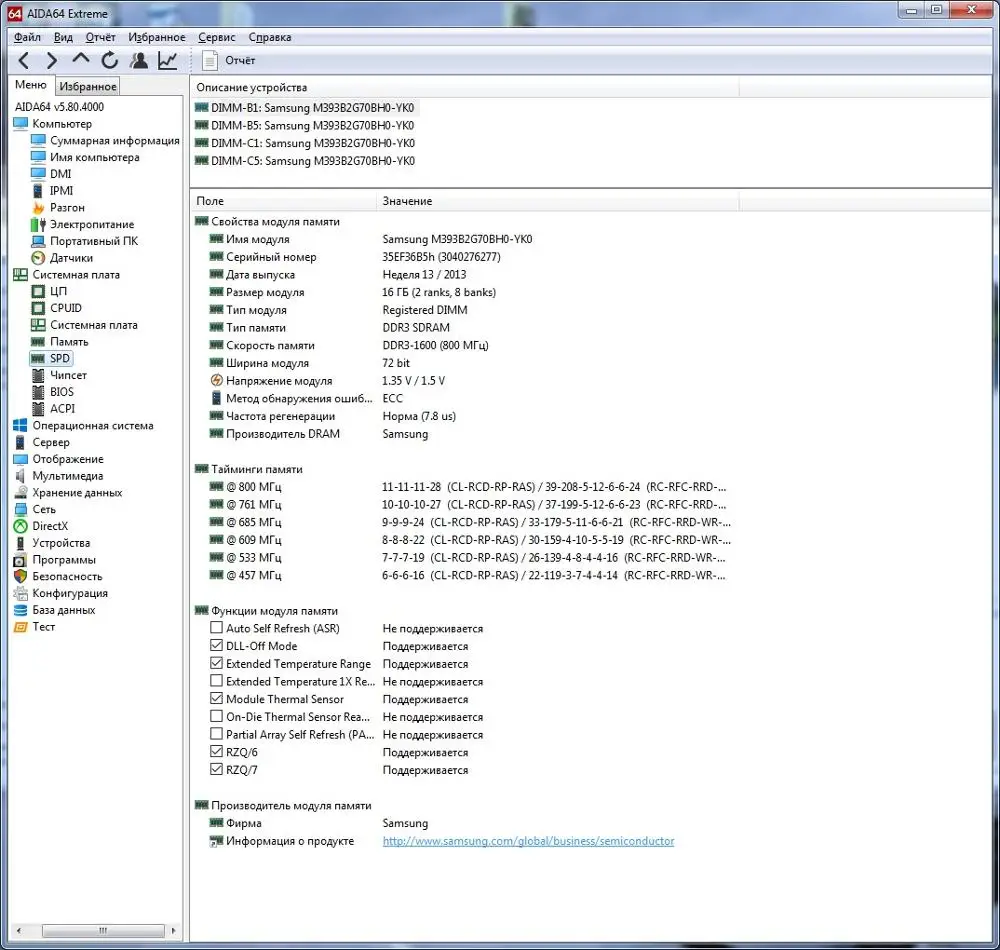Open the Отчёт menu in the menu bar

click(101, 37)
